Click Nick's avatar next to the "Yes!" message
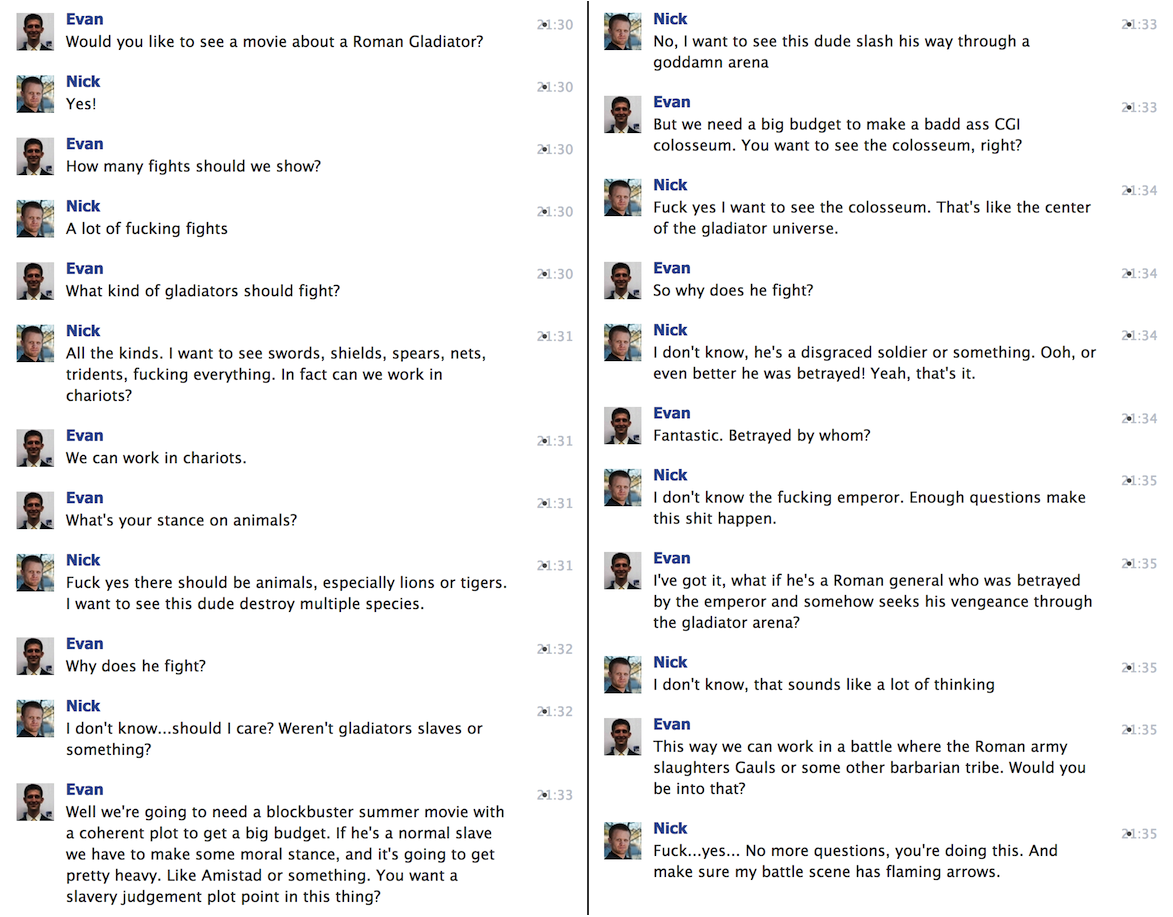This screenshot has width=1173, height=917. click(35, 94)
